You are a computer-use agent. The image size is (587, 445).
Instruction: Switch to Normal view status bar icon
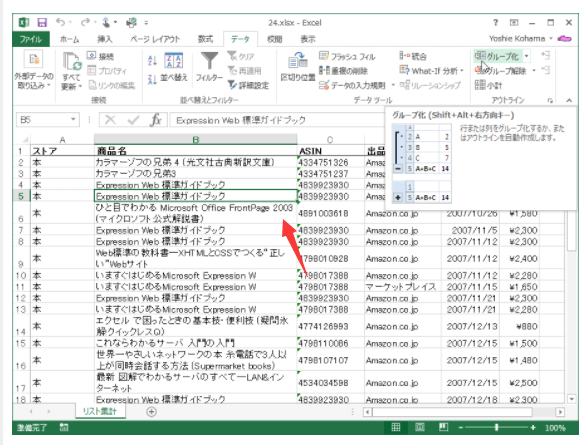(396, 427)
